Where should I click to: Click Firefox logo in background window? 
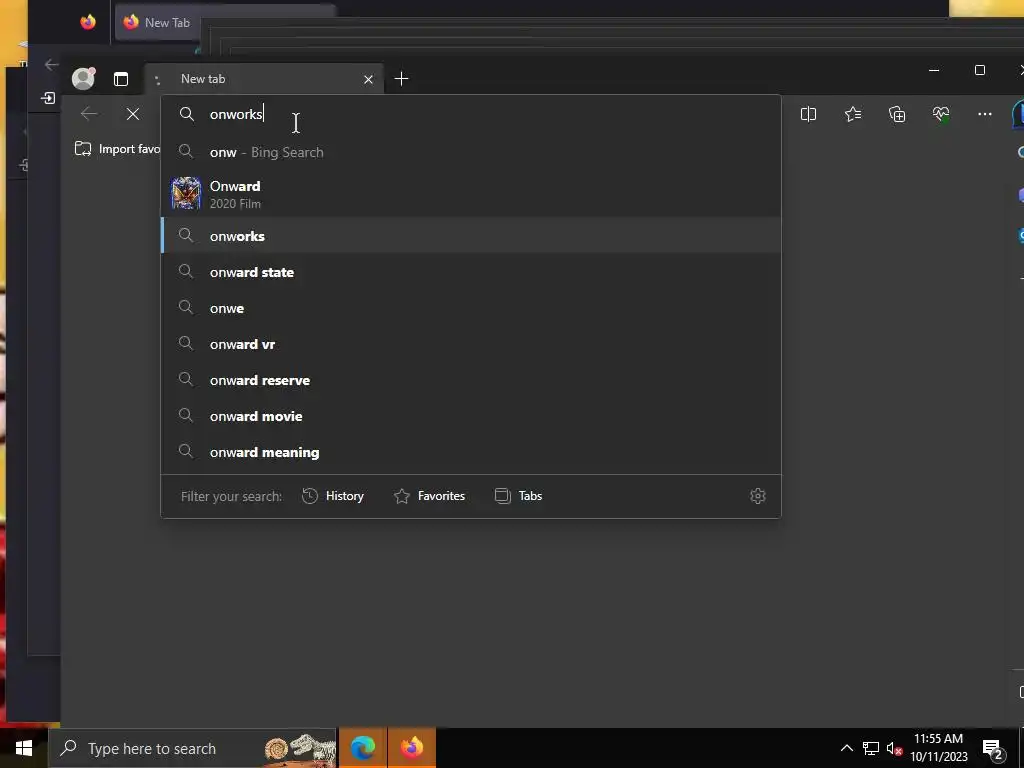tap(88, 22)
